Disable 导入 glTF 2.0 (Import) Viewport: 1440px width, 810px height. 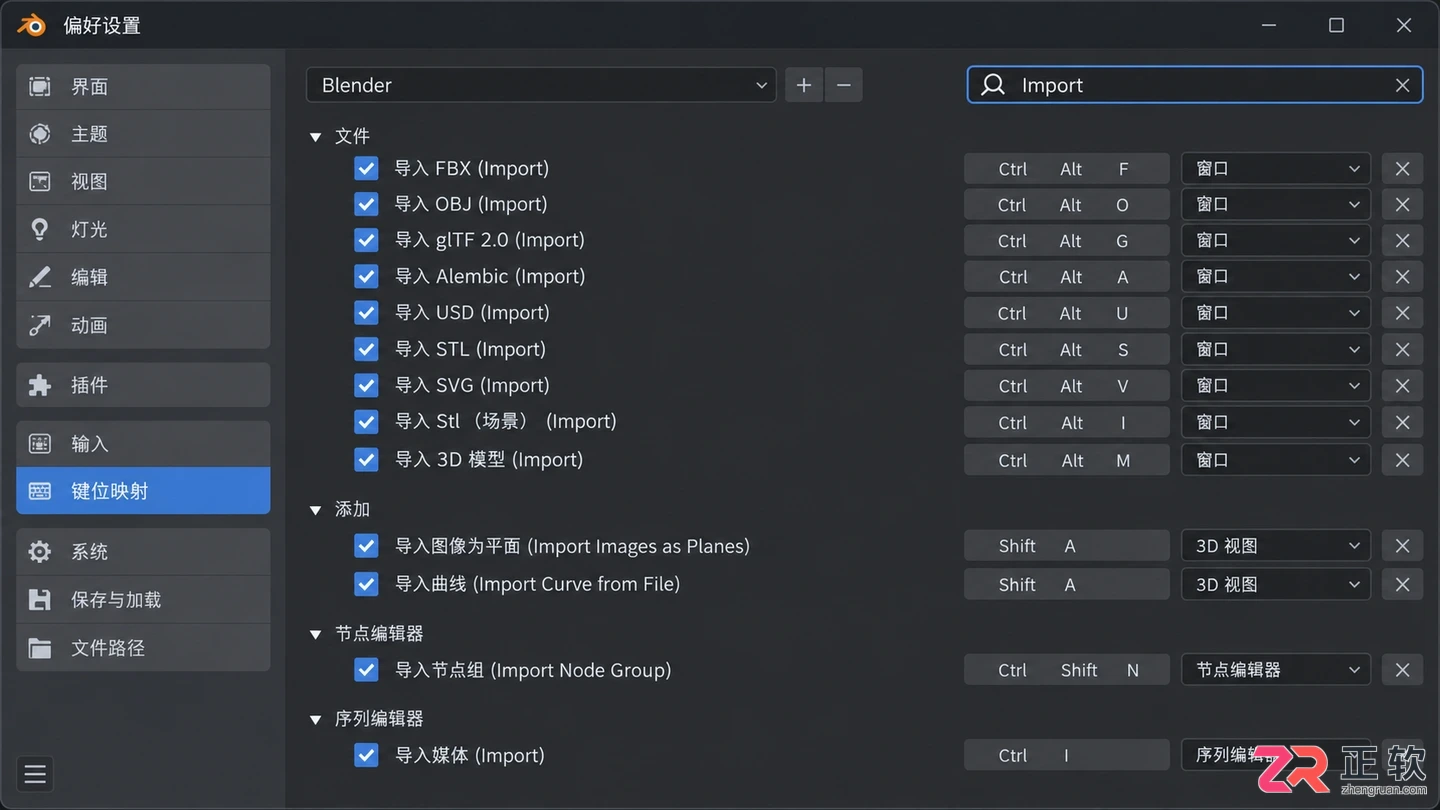coord(367,240)
